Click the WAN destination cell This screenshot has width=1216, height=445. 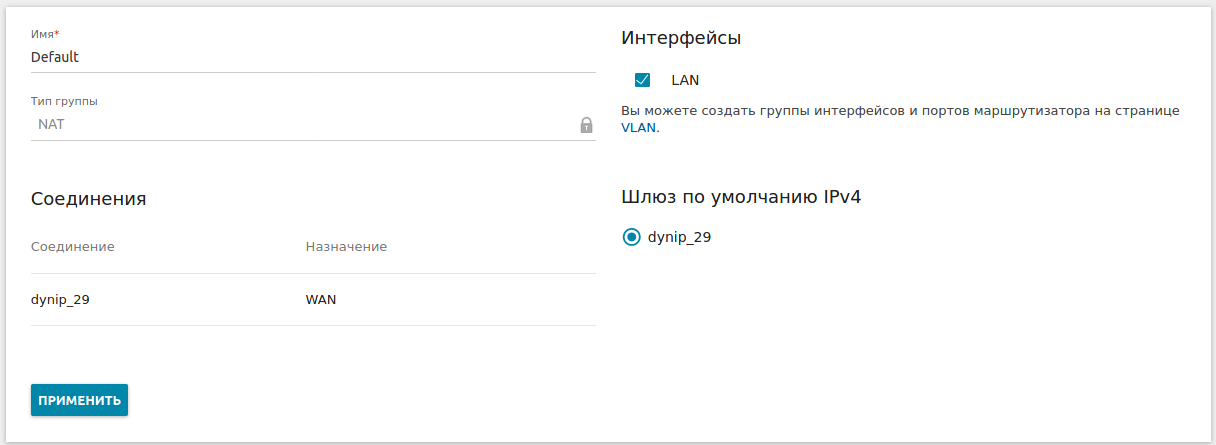320,299
